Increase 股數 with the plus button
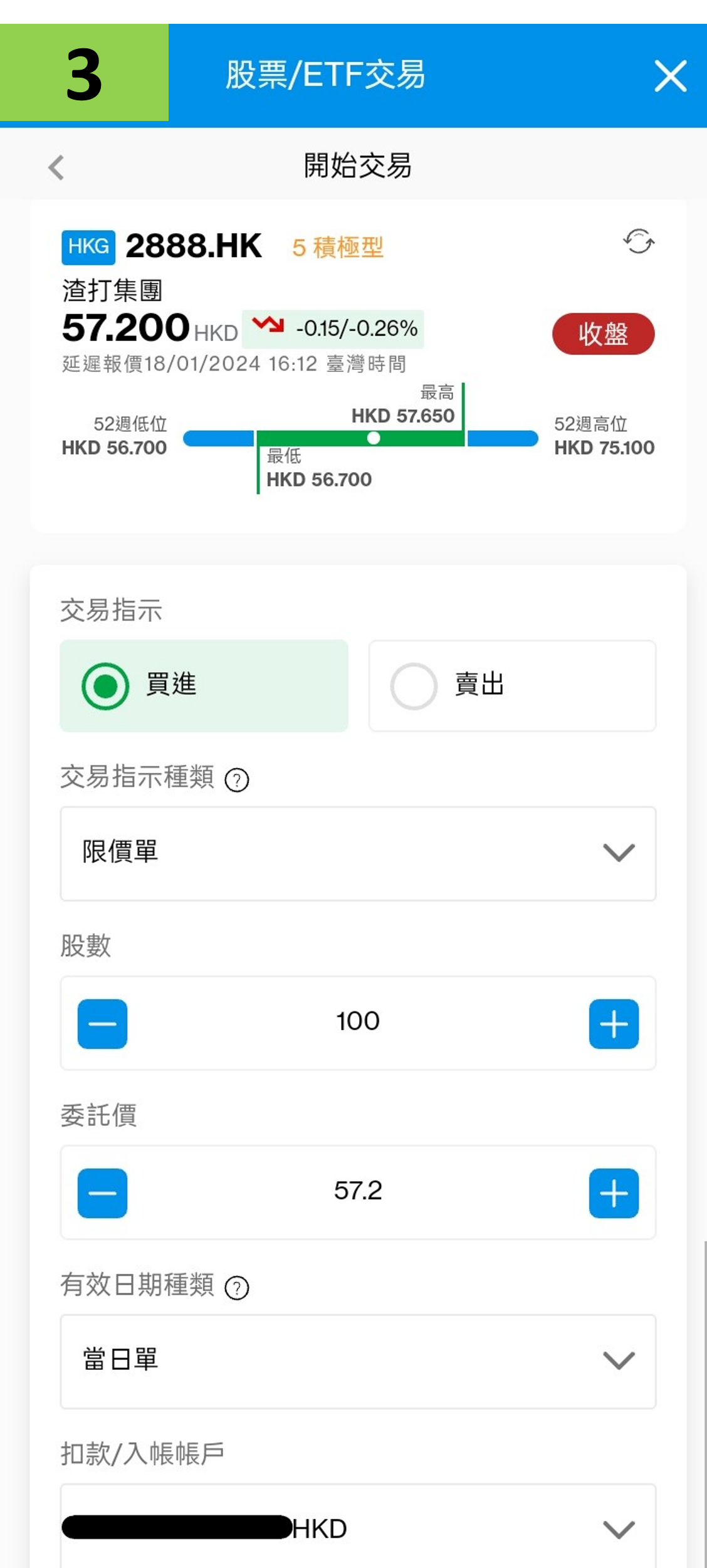The image size is (707, 1568). [614, 1024]
